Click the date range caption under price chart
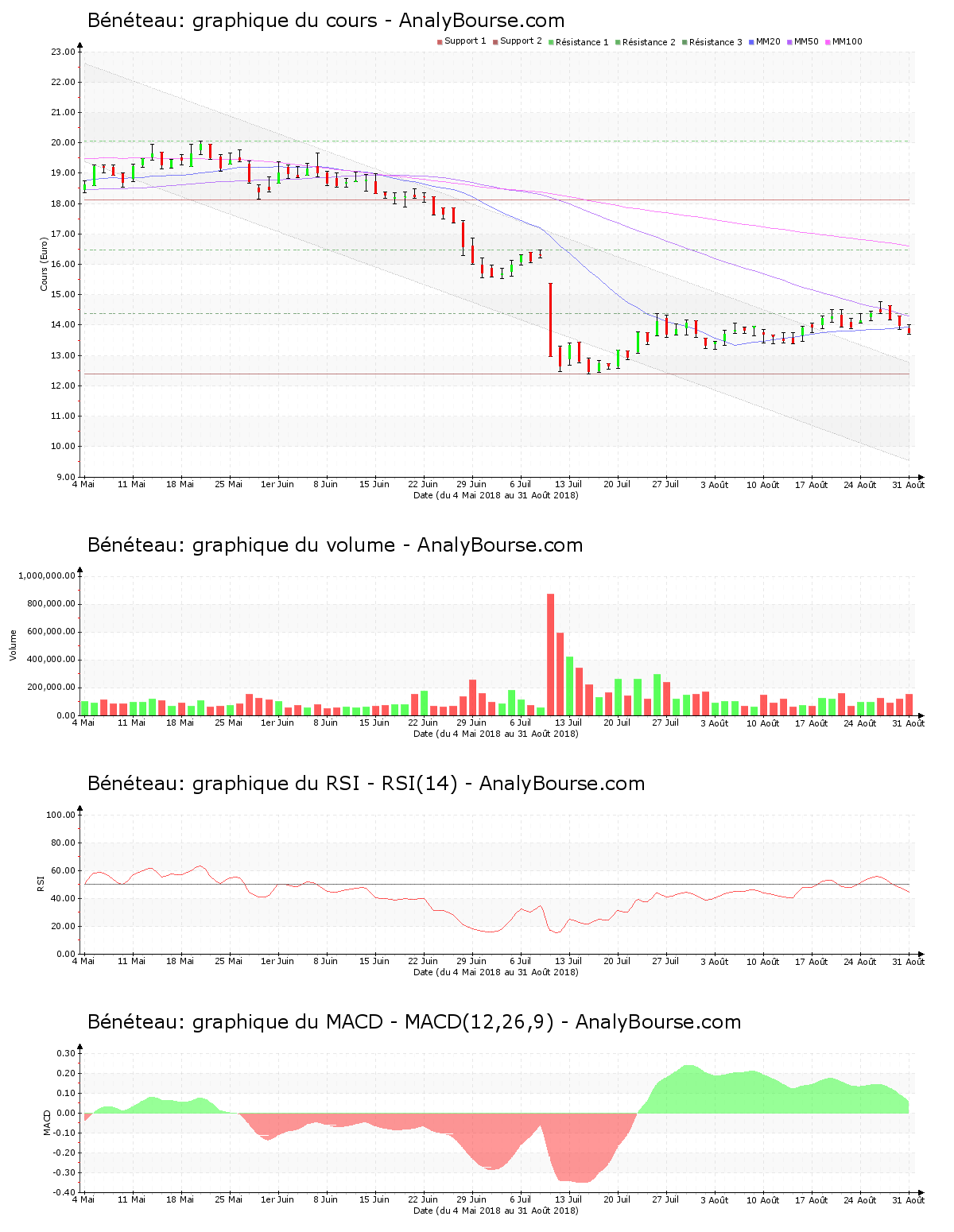Image resolution: width=954 pixels, height=1232 pixels. pyautogui.click(x=496, y=495)
